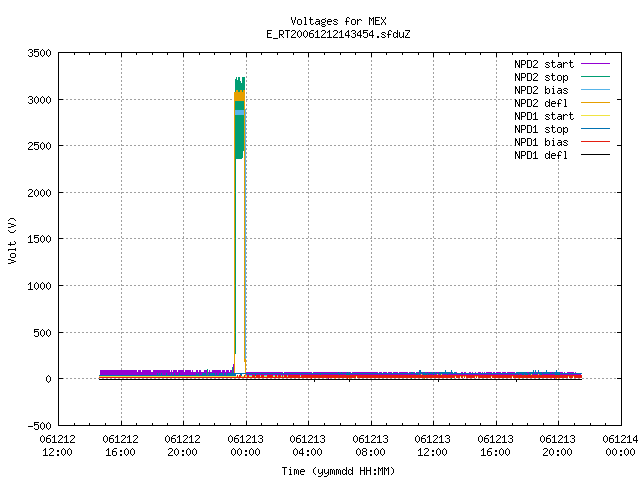
Task: Click the NPD2 stop legend label
Action: pyautogui.click(x=541, y=77)
